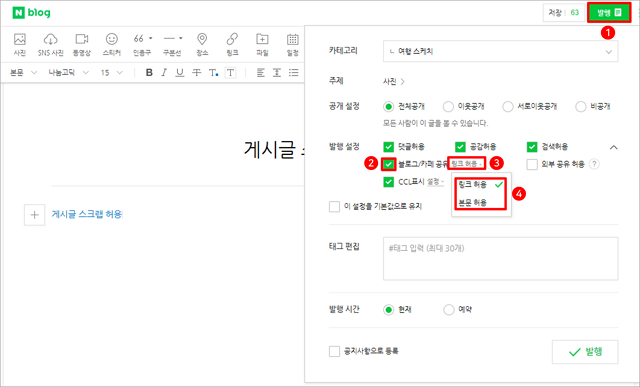Insert a bulleted list
The width and height of the screenshot is (640, 387).
pyautogui.click(x=293, y=73)
